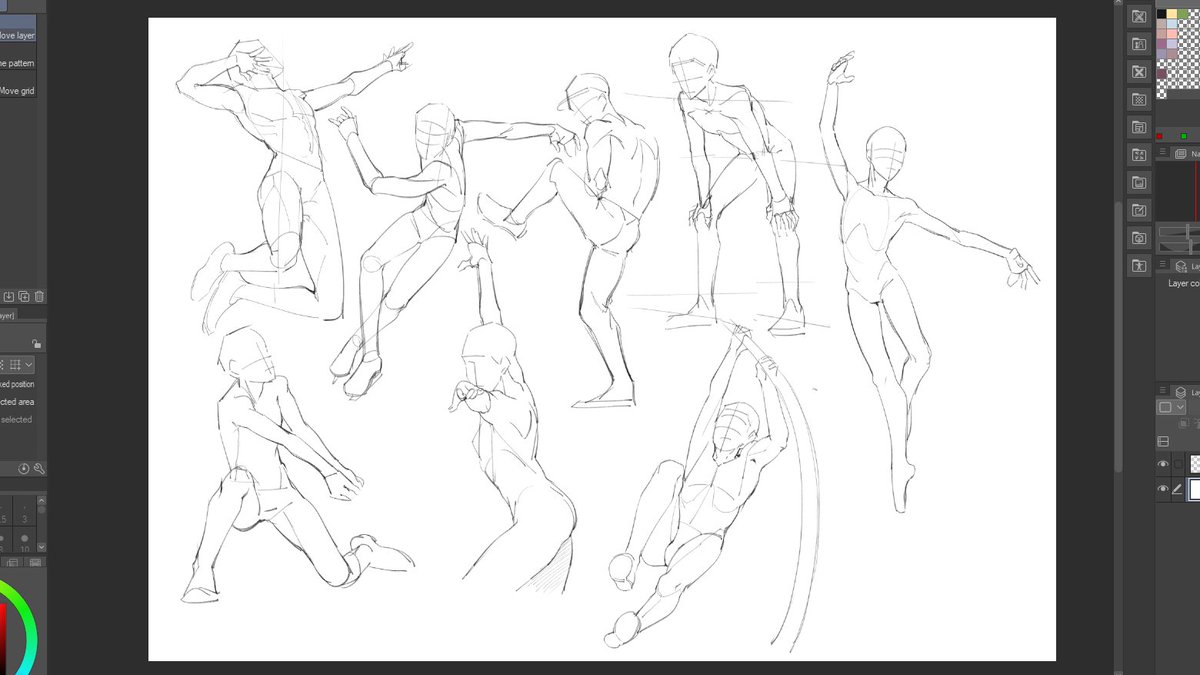Image resolution: width=1200 pixels, height=675 pixels.
Task: Click the trash icon in sub tool panel
Action: click(x=39, y=297)
